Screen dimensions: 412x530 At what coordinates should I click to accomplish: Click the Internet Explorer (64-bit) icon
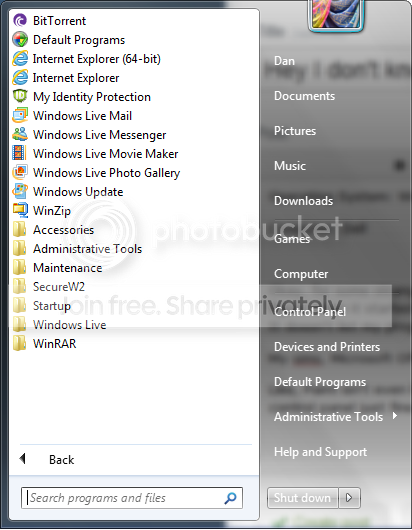tap(20, 58)
